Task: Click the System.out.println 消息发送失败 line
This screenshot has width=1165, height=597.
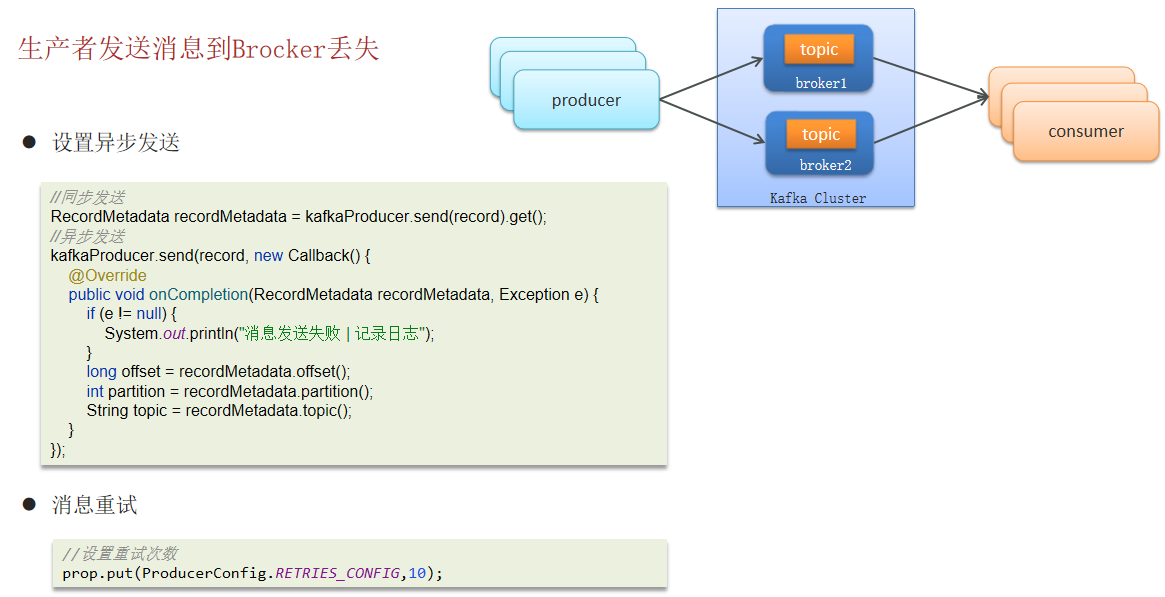Action: pos(270,333)
